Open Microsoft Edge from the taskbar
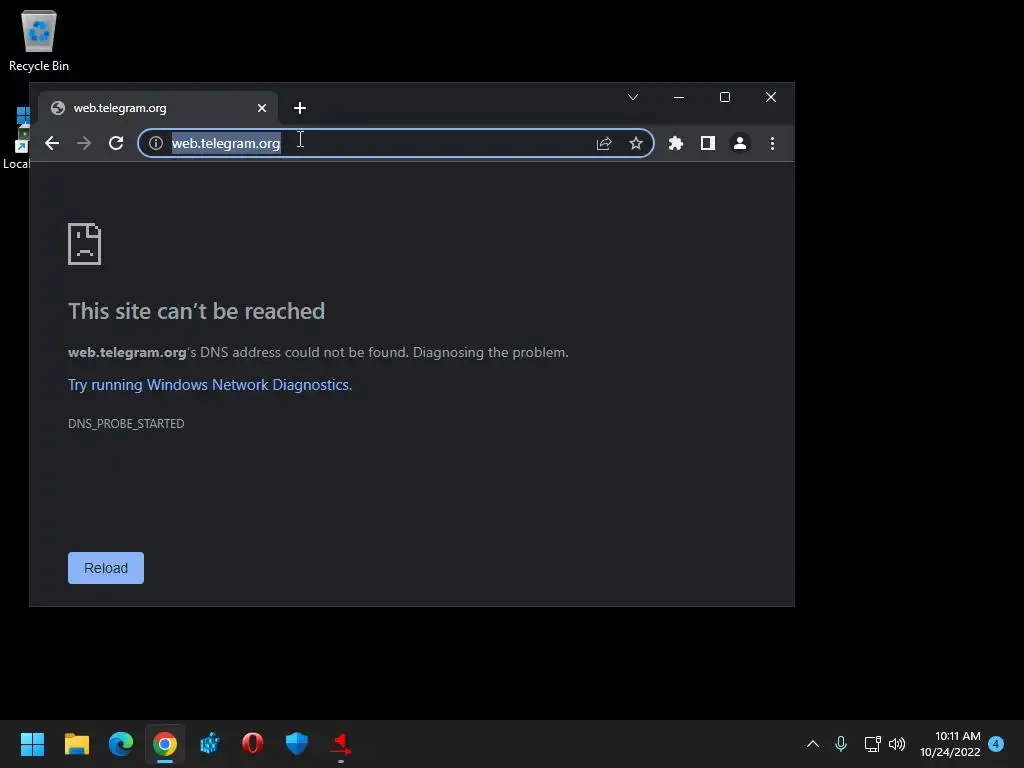The width and height of the screenshot is (1024, 768). (x=121, y=743)
